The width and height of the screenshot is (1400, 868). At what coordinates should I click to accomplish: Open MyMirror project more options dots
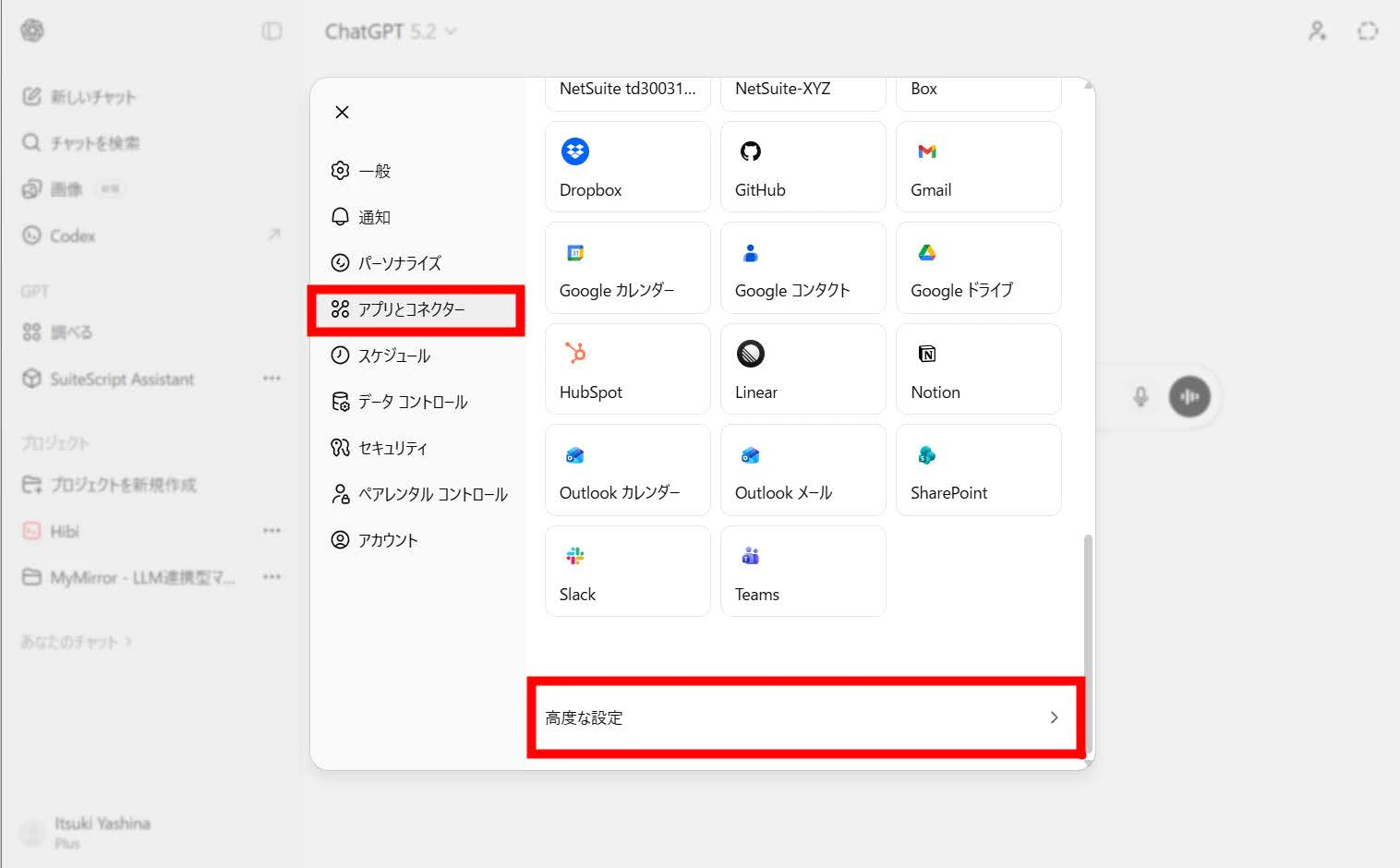(272, 577)
